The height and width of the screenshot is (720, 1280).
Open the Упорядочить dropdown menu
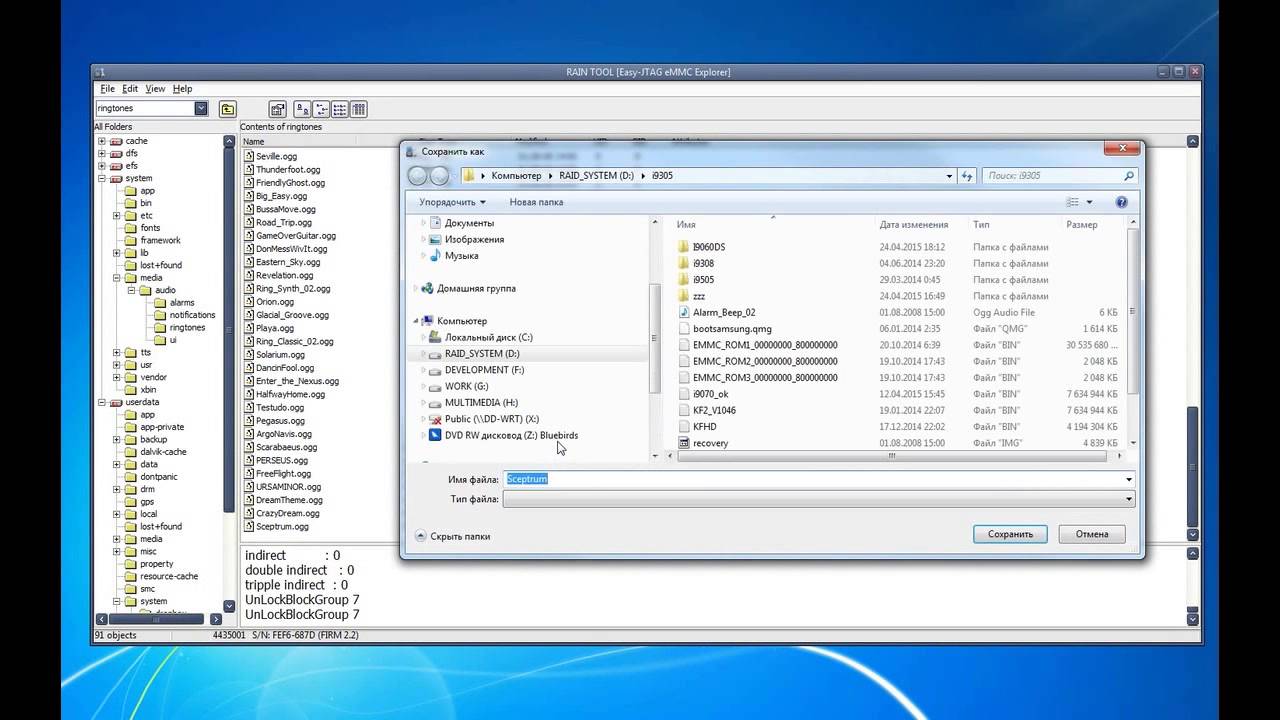coord(452,202)
